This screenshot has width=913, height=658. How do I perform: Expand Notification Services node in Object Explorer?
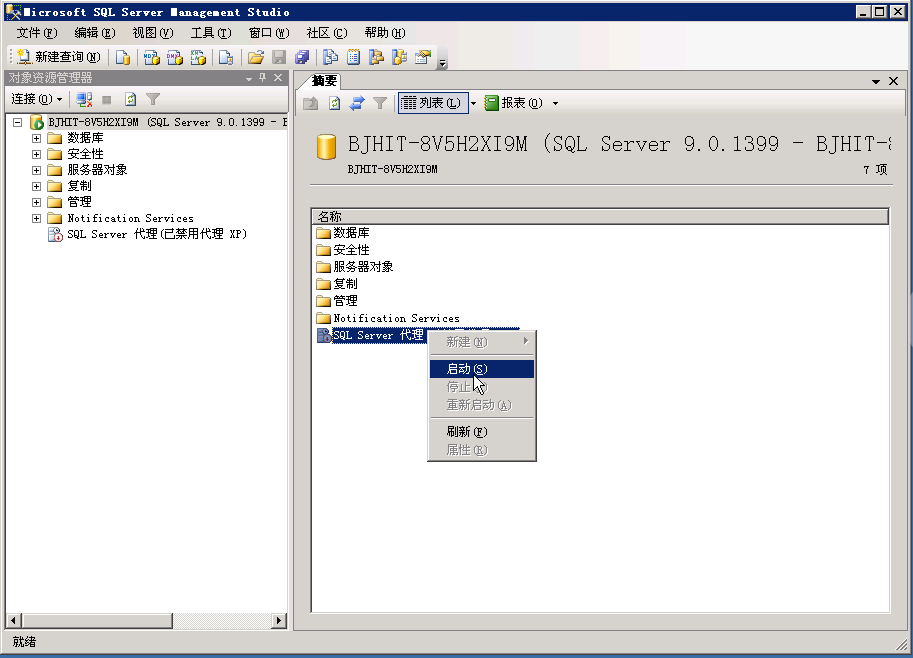pos(36,218)
